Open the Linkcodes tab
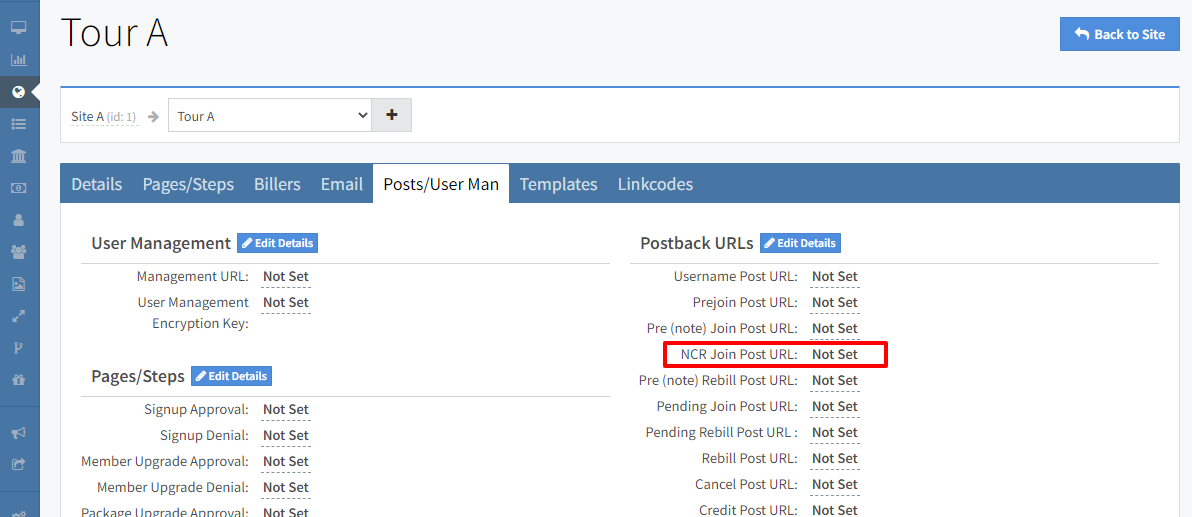This screenshot has height=517, width=1192. point(655,184)
